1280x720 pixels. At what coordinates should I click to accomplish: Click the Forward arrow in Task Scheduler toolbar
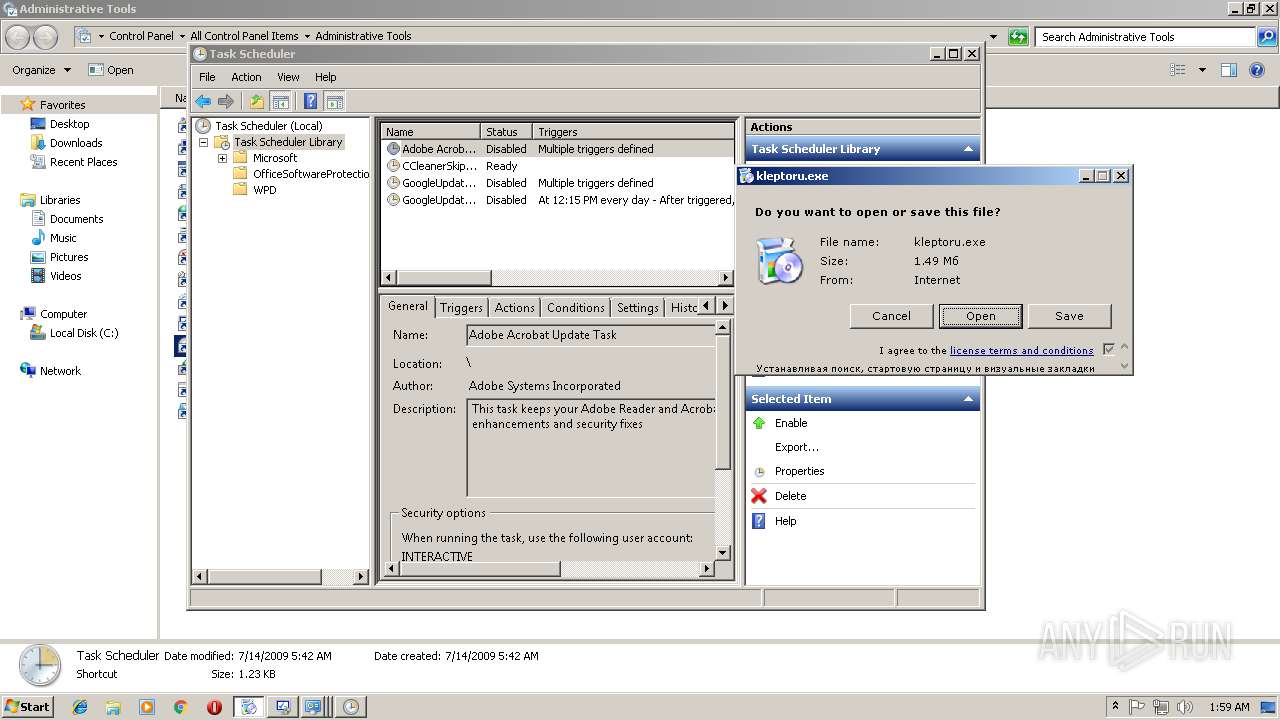[226, 101]
